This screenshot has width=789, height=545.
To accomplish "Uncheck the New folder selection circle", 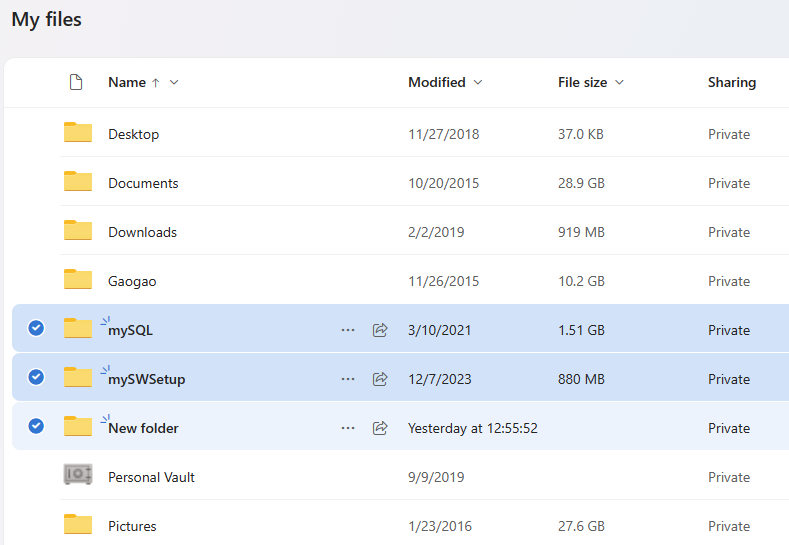I will (x=36, y=426).
